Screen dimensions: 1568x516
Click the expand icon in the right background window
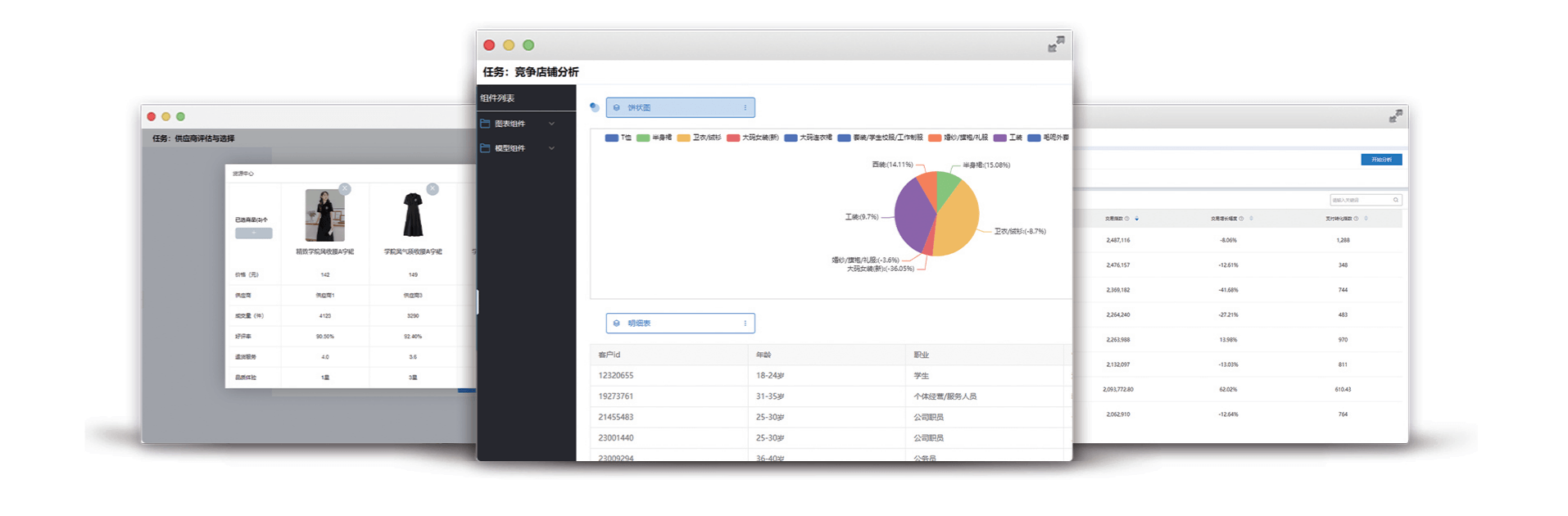pos(1396,117)
